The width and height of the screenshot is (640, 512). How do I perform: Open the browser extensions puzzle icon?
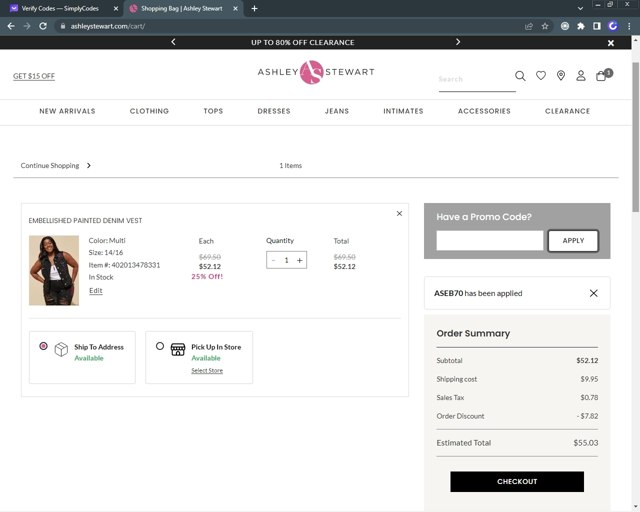pyautogui.click(x=581, y=26)
